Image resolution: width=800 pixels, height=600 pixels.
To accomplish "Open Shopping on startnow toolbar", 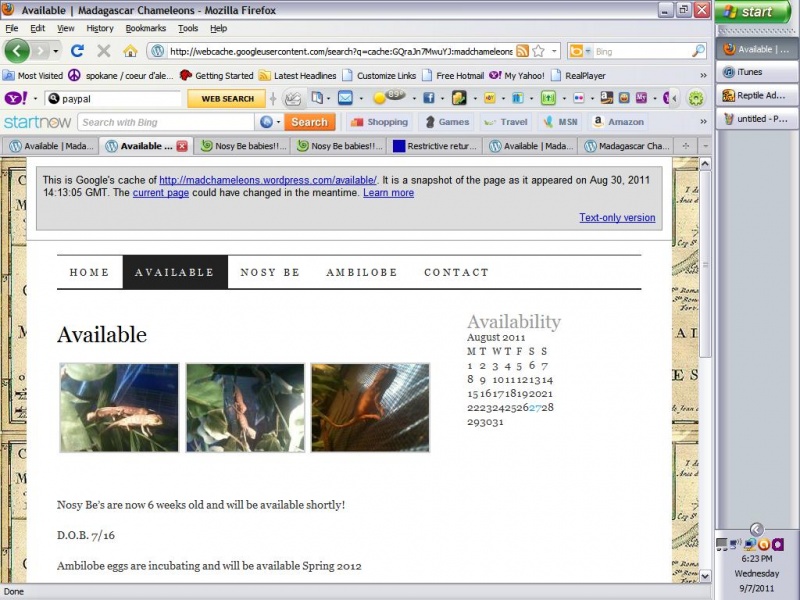I will click(x=380, y=122).
